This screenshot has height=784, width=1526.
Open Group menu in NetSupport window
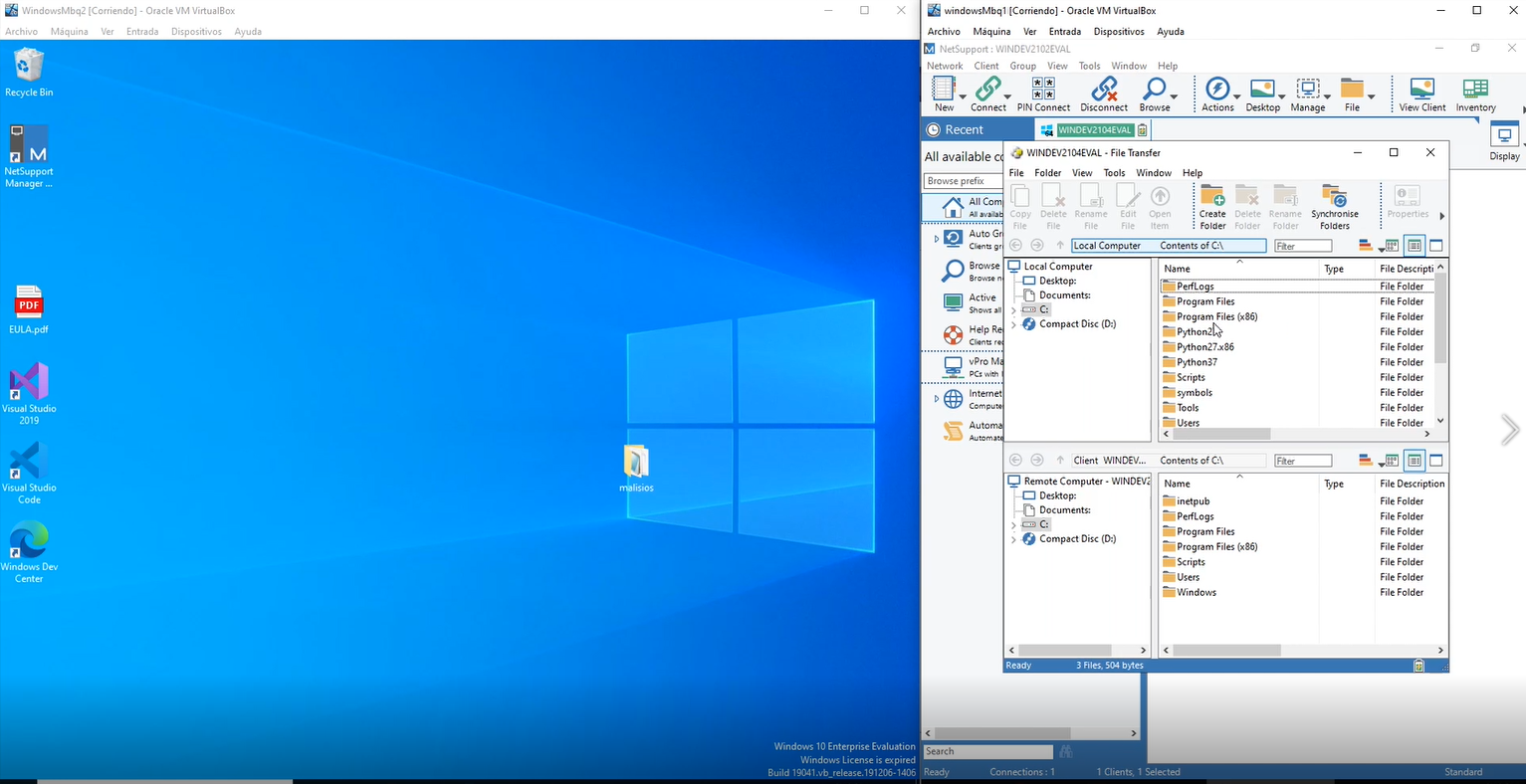[x=1023, y=66]
